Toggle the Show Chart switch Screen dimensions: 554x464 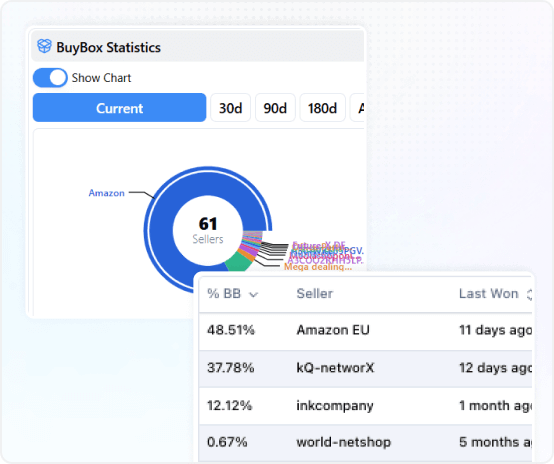pyautogui.click(x=50, y=77)
